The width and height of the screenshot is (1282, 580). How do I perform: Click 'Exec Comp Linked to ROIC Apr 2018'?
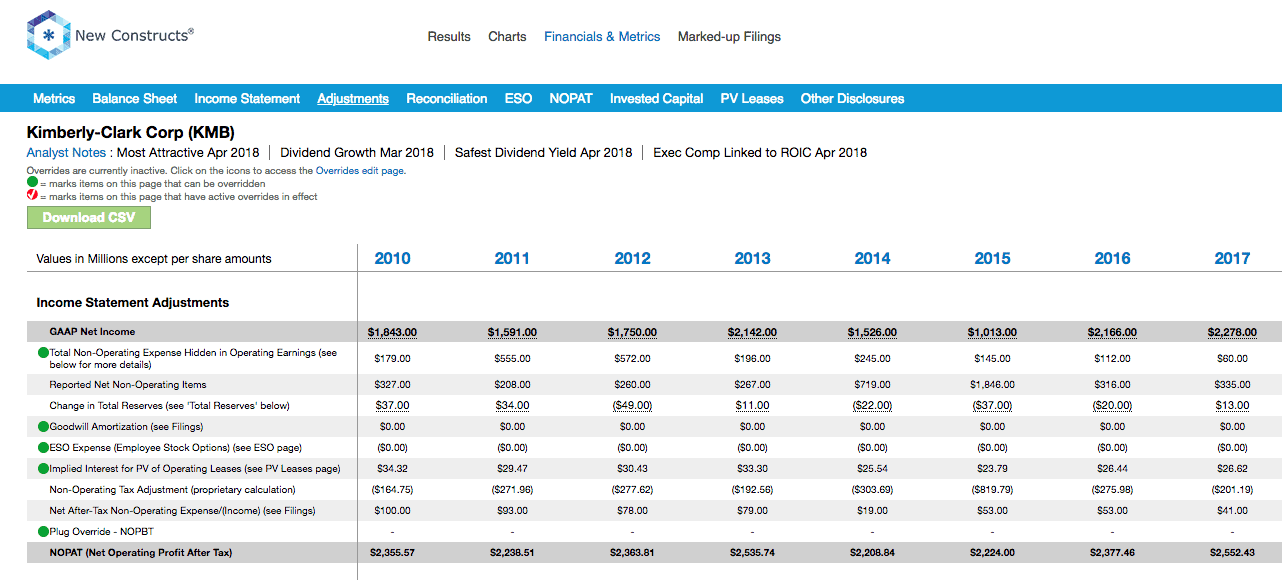pyautogui.click(x=760, y=153)
